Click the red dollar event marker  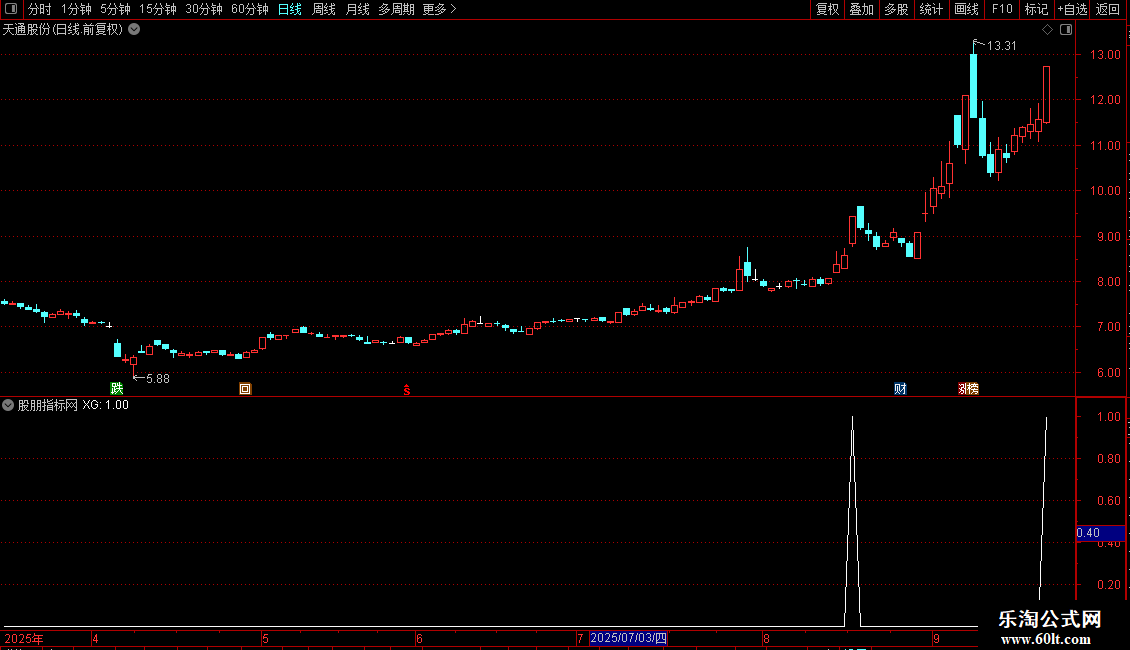(407, 390)
